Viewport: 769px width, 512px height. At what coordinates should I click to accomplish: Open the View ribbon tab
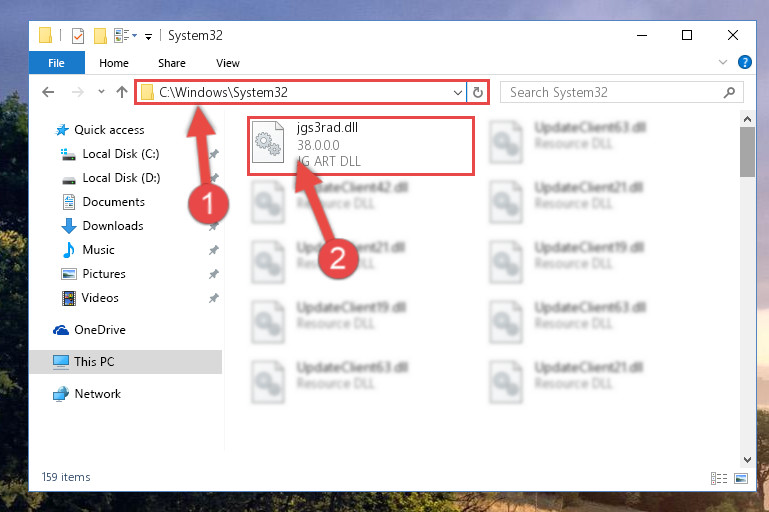coord(228,63)
